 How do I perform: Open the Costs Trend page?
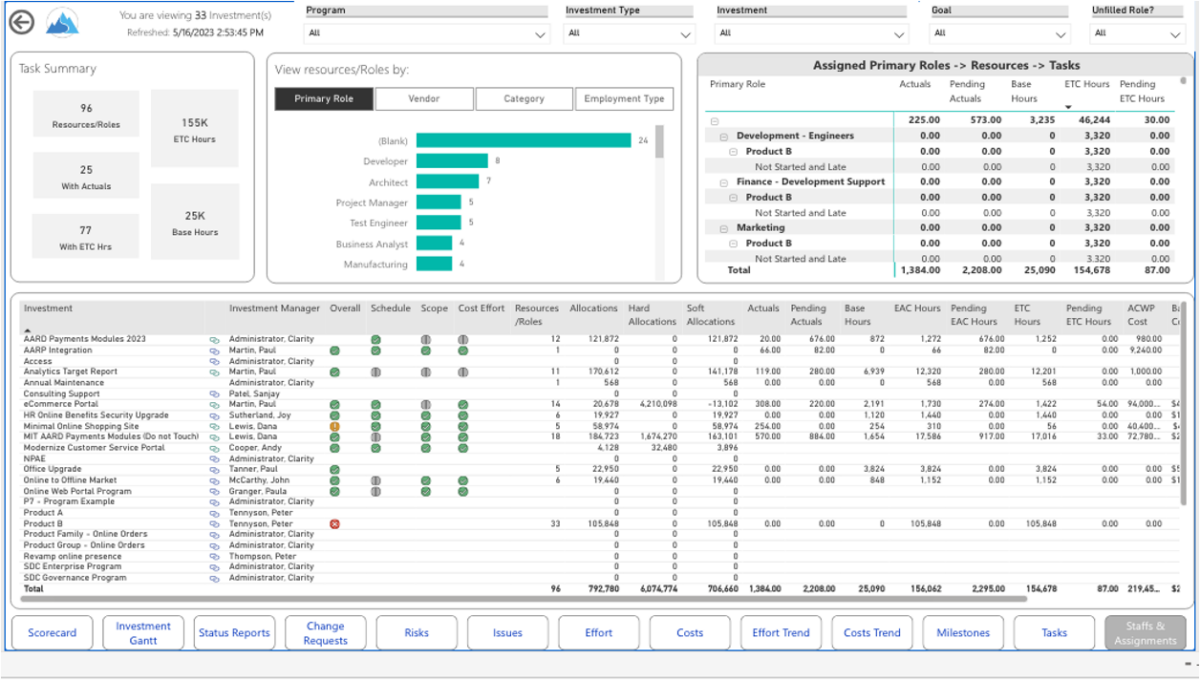[x=872, y=633]
